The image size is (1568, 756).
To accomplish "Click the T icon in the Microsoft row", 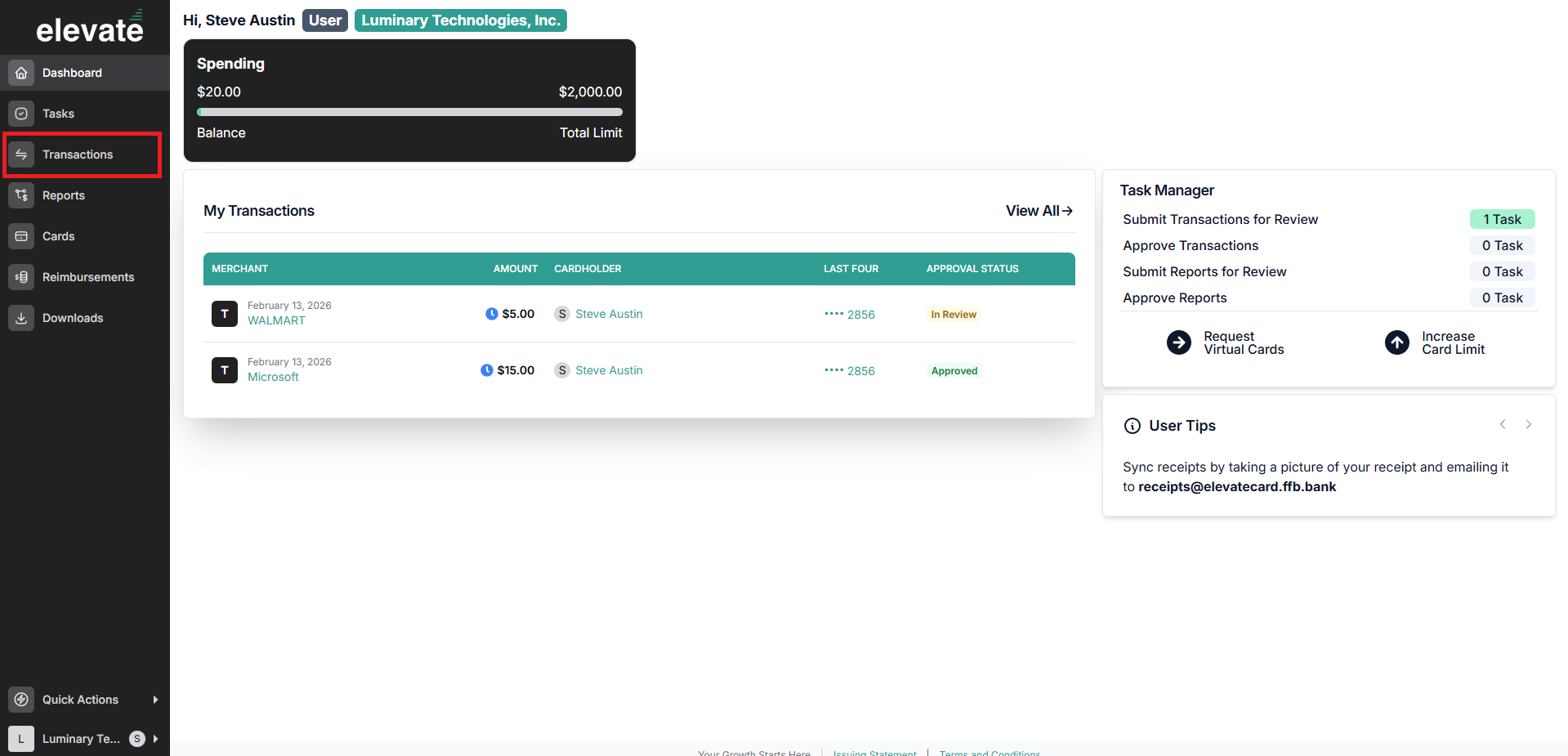I will [x=225, y=370].
